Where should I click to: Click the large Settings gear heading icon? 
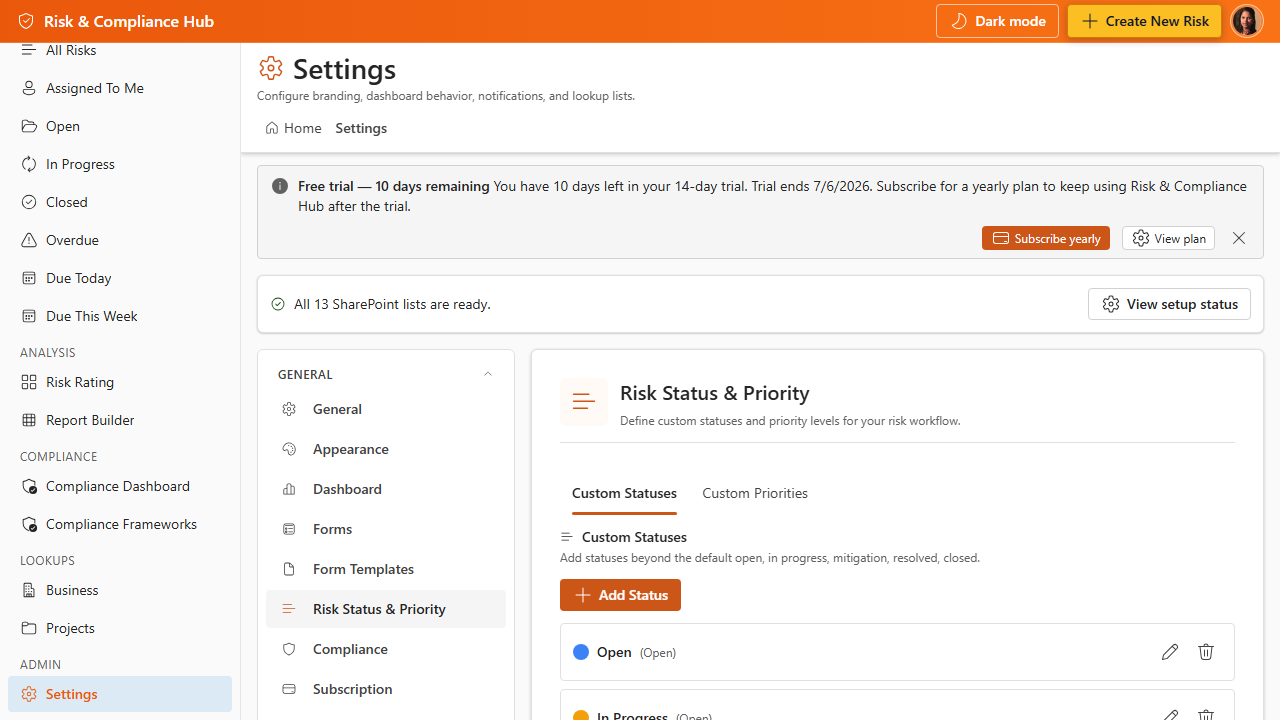(271, 68)
